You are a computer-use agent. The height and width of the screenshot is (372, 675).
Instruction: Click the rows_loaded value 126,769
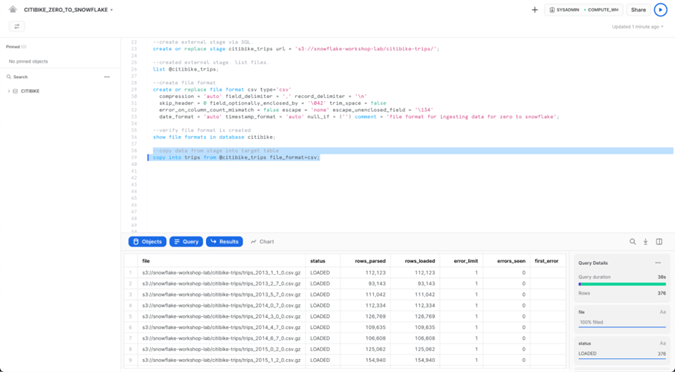[x=424, y=316]
